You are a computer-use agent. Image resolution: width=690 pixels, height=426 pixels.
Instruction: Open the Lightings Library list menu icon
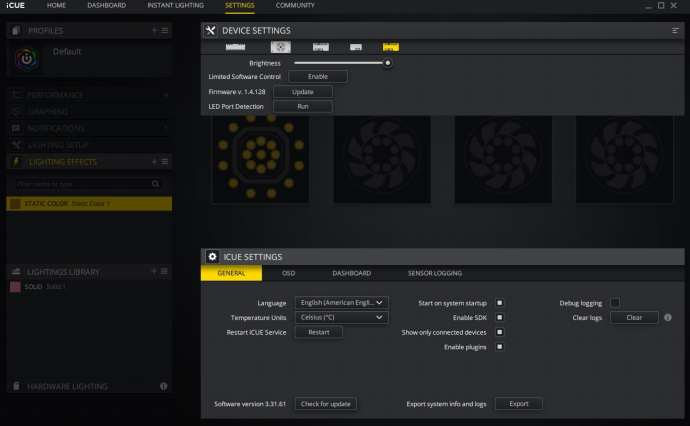164,271
